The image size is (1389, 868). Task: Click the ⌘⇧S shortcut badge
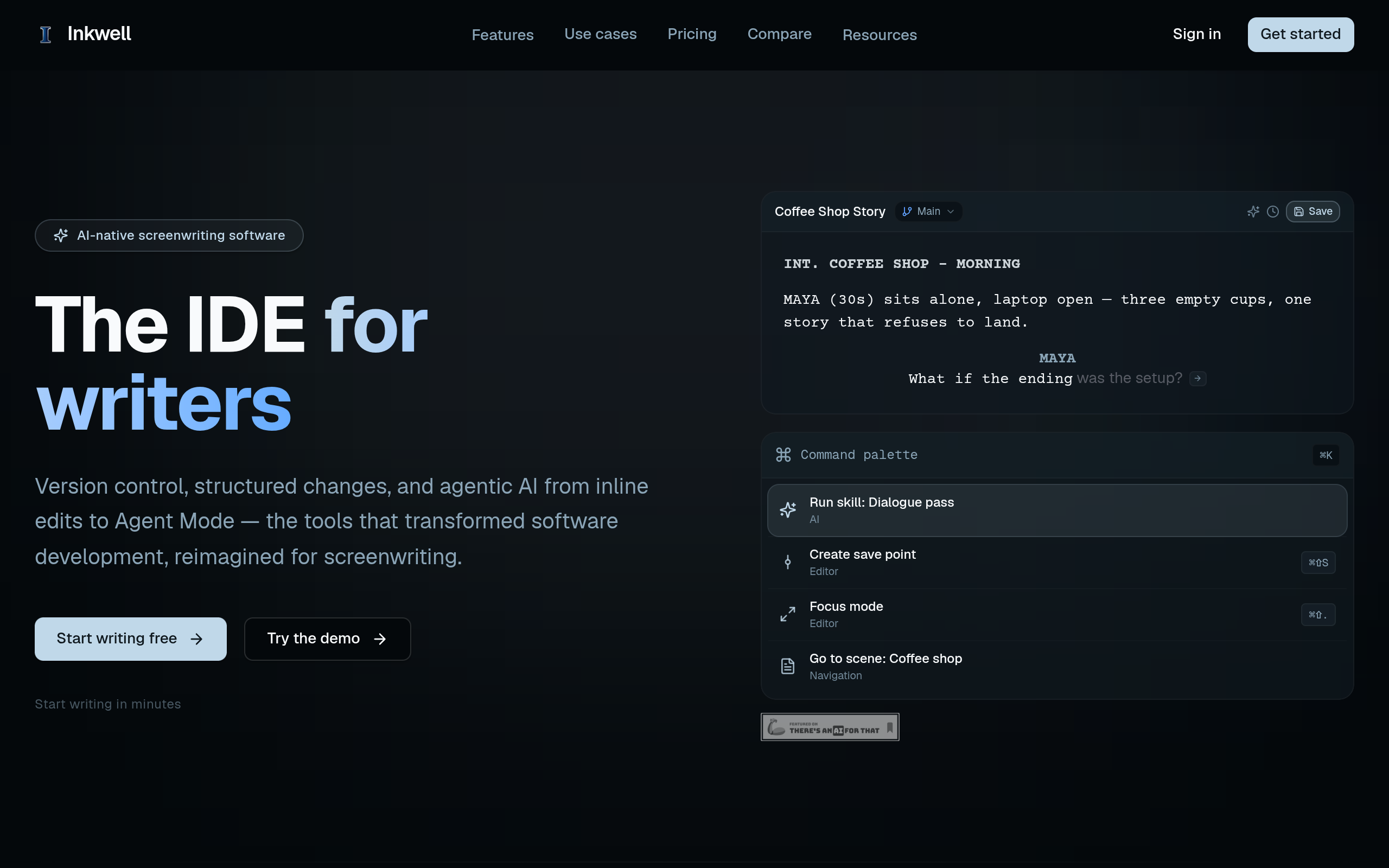click(x=1318, y=563)
